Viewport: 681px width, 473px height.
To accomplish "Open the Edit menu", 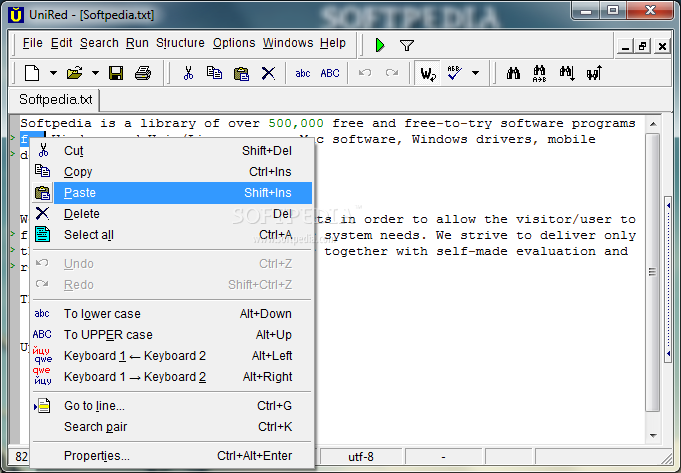I will tap(61, 43).
